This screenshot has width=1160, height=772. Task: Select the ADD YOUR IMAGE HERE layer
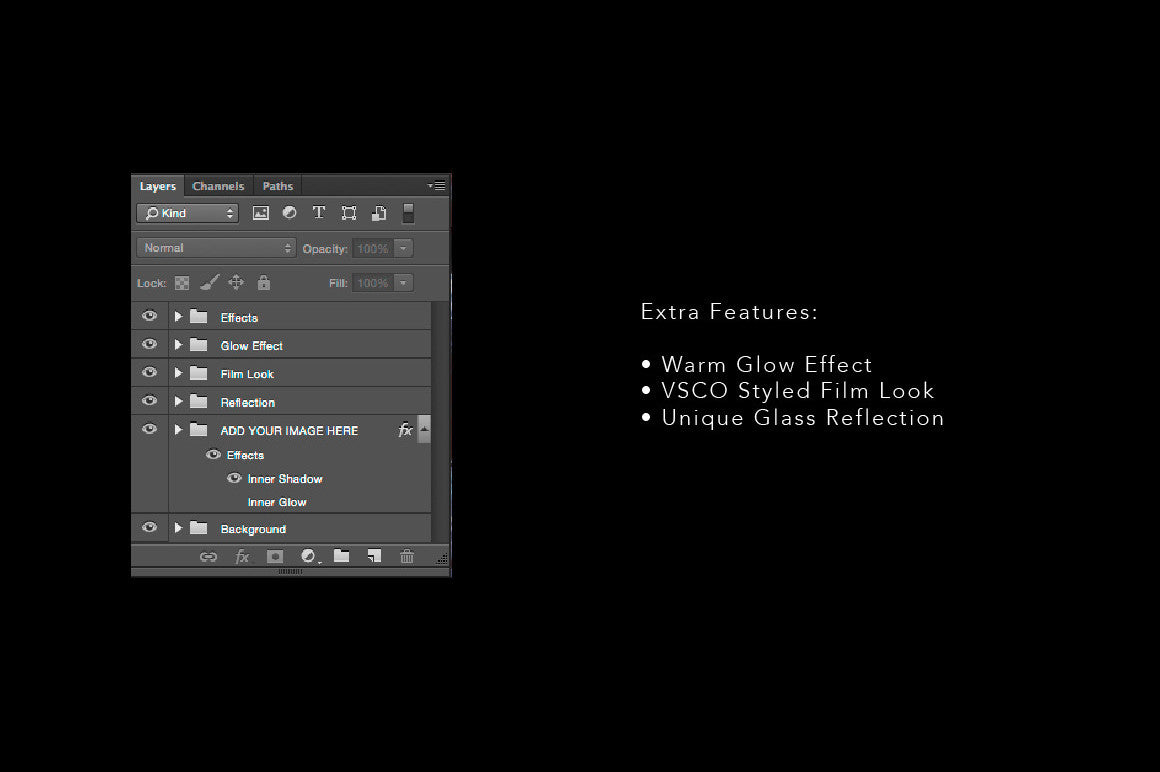(x=289, y=430)
